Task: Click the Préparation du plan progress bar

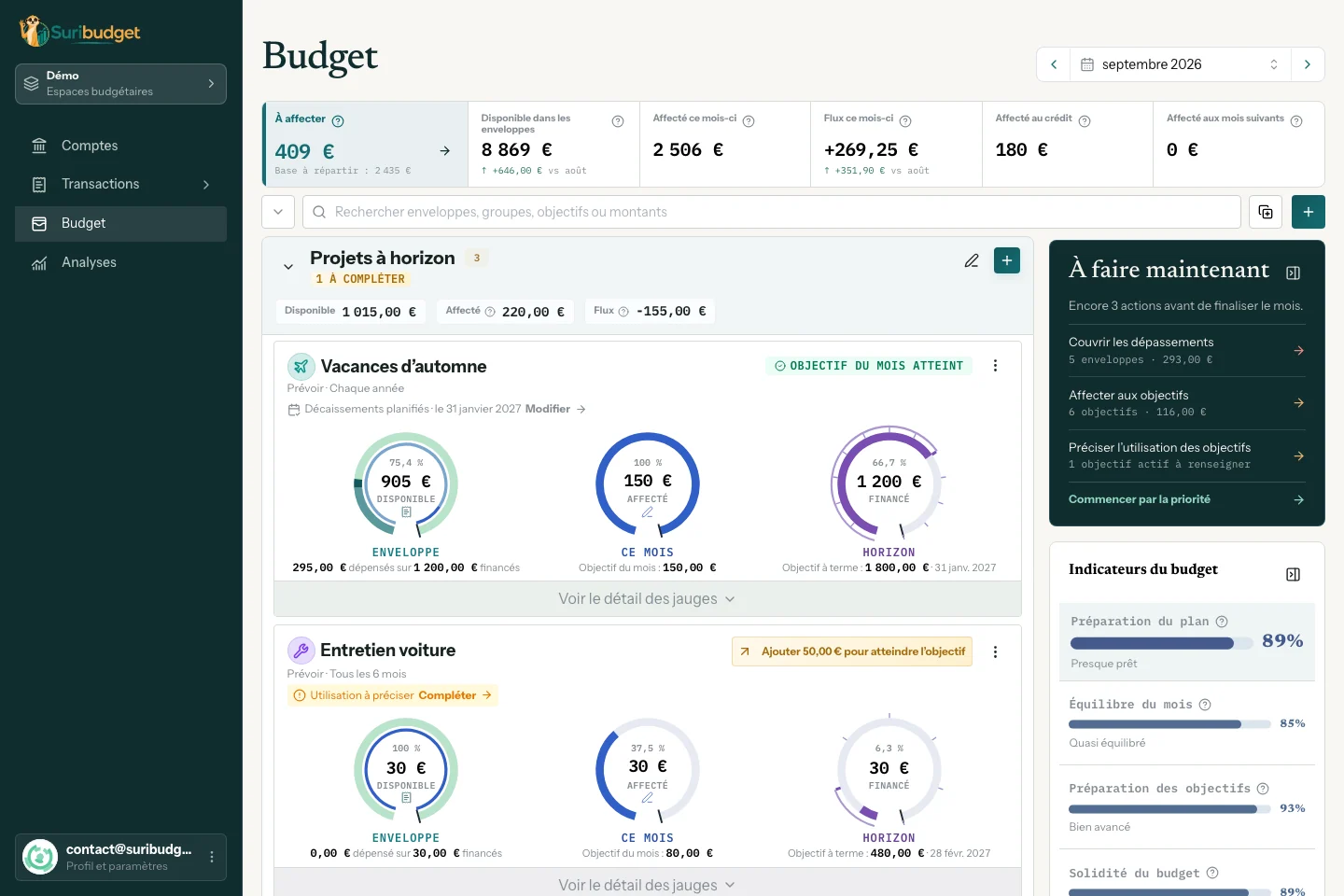Action: click(x=1163, y=643)
